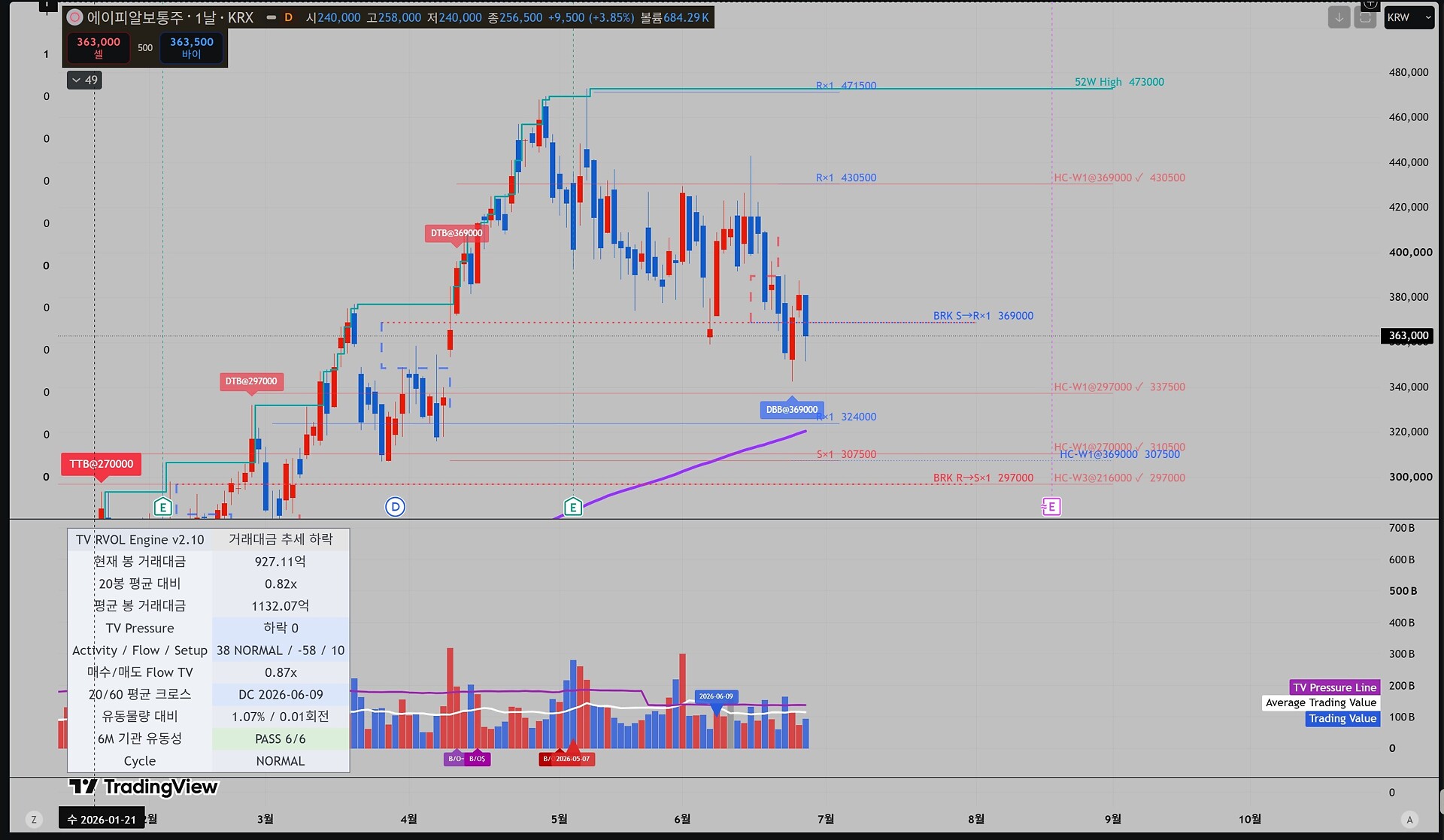Click the current price tag 363,000 on the scale
This screenshot has width=1444, height=840.
pos(1408,335)
